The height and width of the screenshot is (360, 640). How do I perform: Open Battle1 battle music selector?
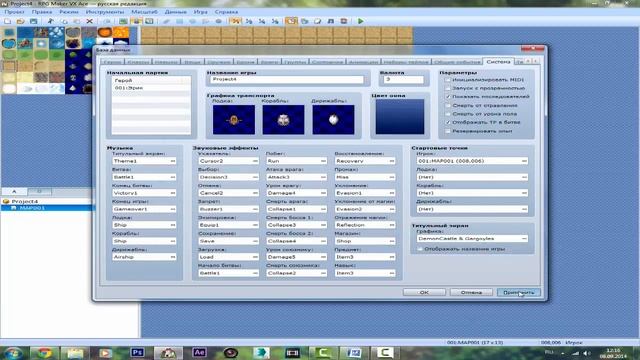(x=144, y=177)
